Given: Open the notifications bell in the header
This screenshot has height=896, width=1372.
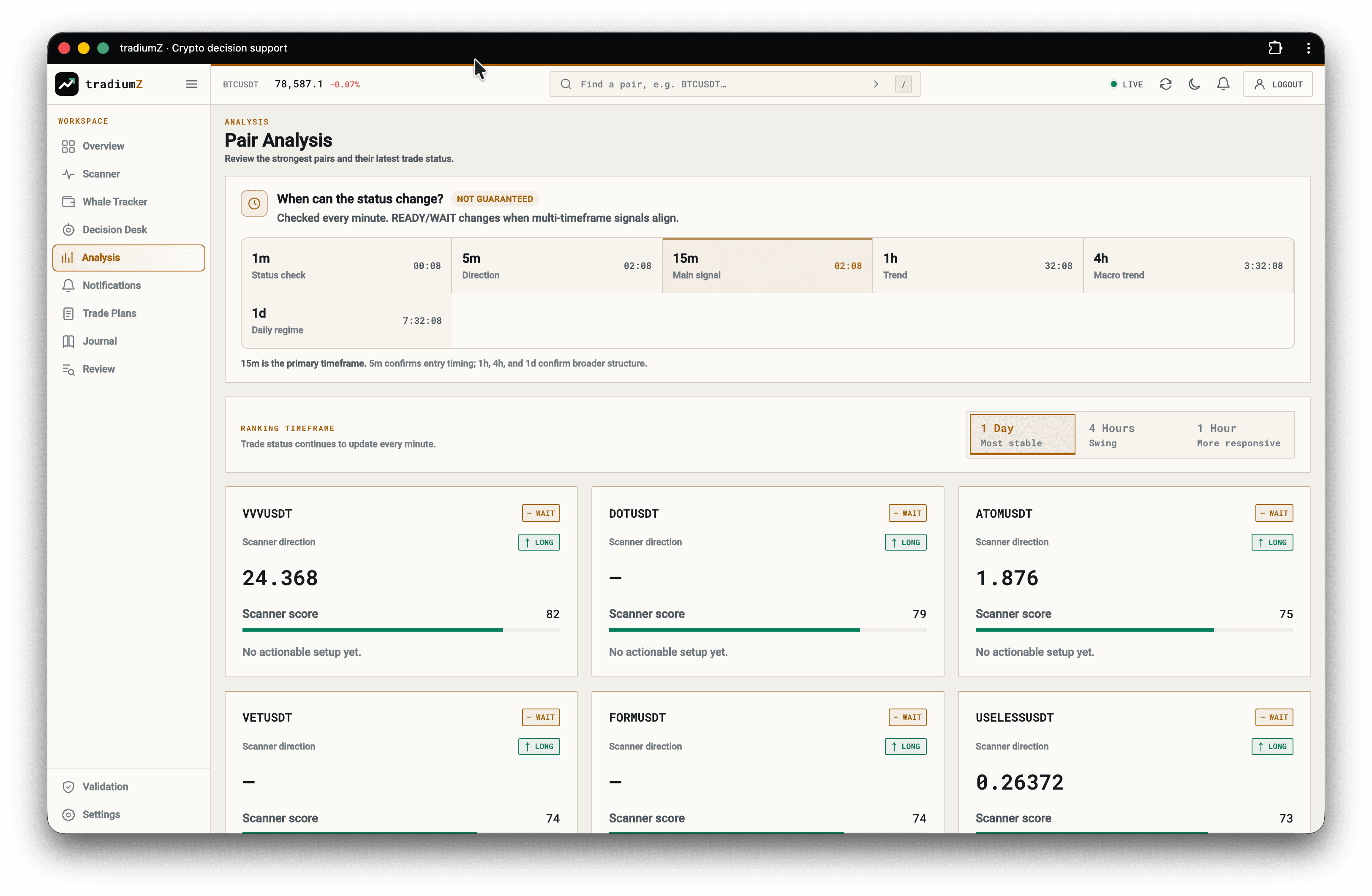Looking at the screenshot, I should coord(1223,84).
